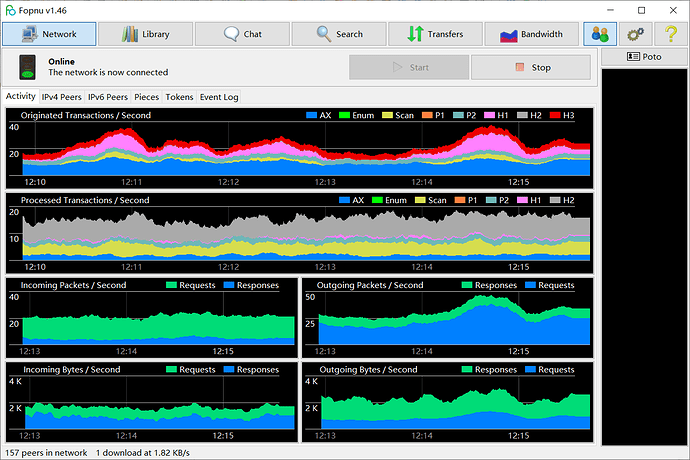Viewport: 690px width, 460px height.
Task: Switch to the Event Log tab
Action: click(x=219, y=97)
